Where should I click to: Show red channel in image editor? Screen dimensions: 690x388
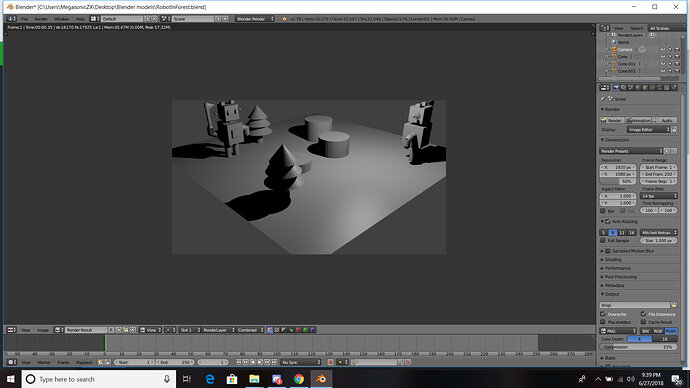(298, 330)
